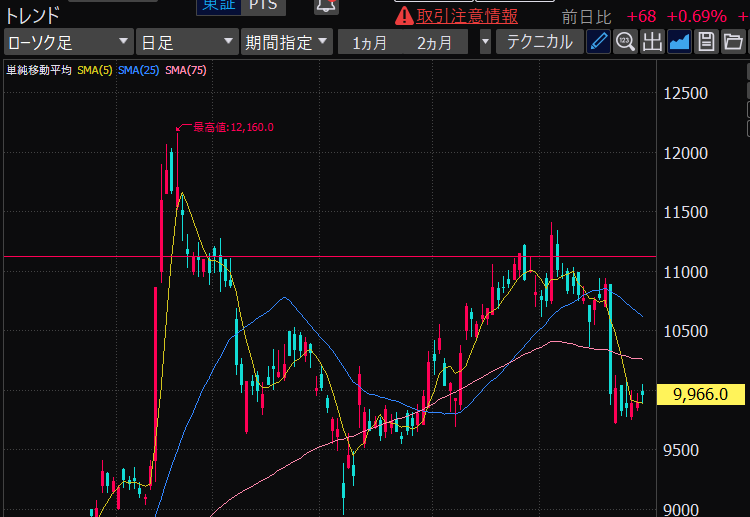Viewport: 750px width, 517px height.
Task: Open the 日足 timeframe dropdown
Action: 187,42
